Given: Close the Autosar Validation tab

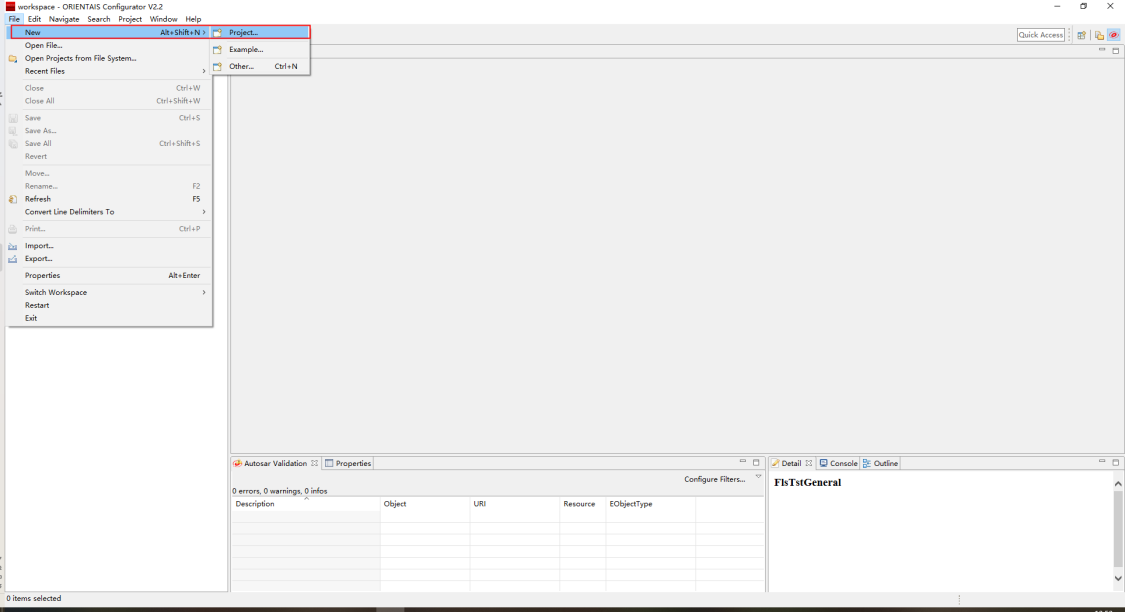Looking at the screenshot, I should [x=314, y=463].
